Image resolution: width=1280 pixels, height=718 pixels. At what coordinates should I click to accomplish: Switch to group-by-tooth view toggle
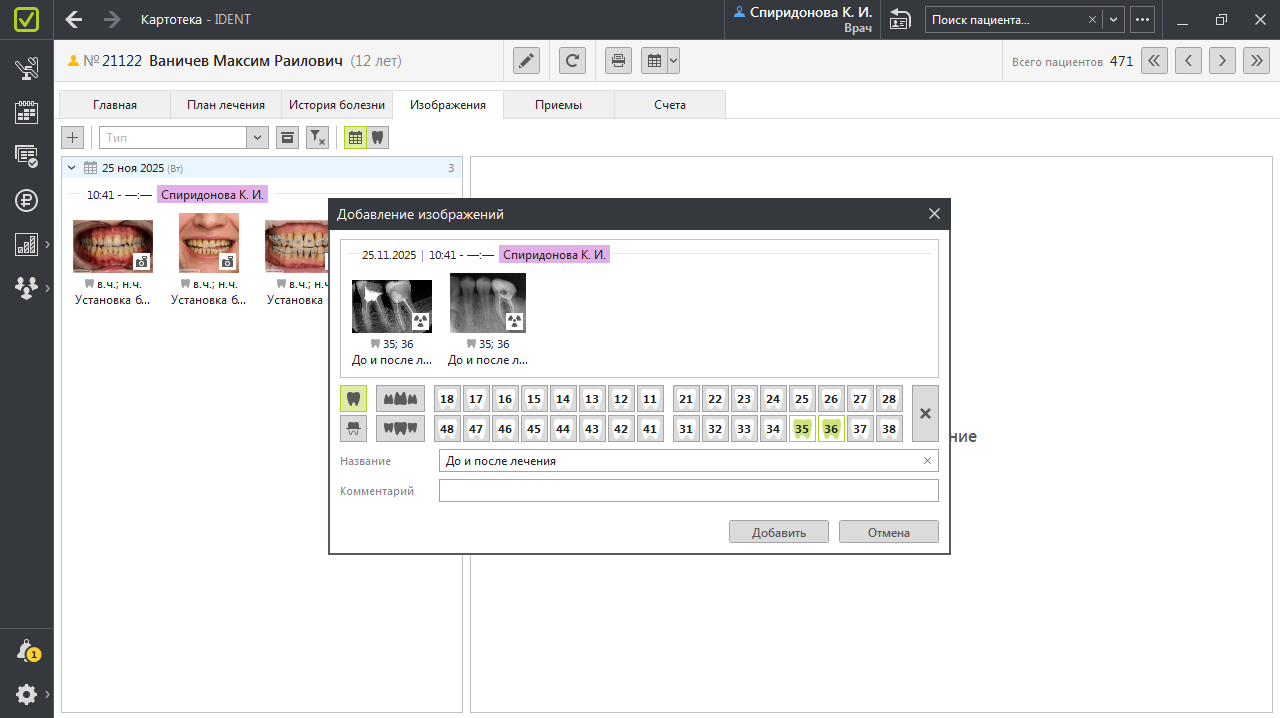[377, 138]
